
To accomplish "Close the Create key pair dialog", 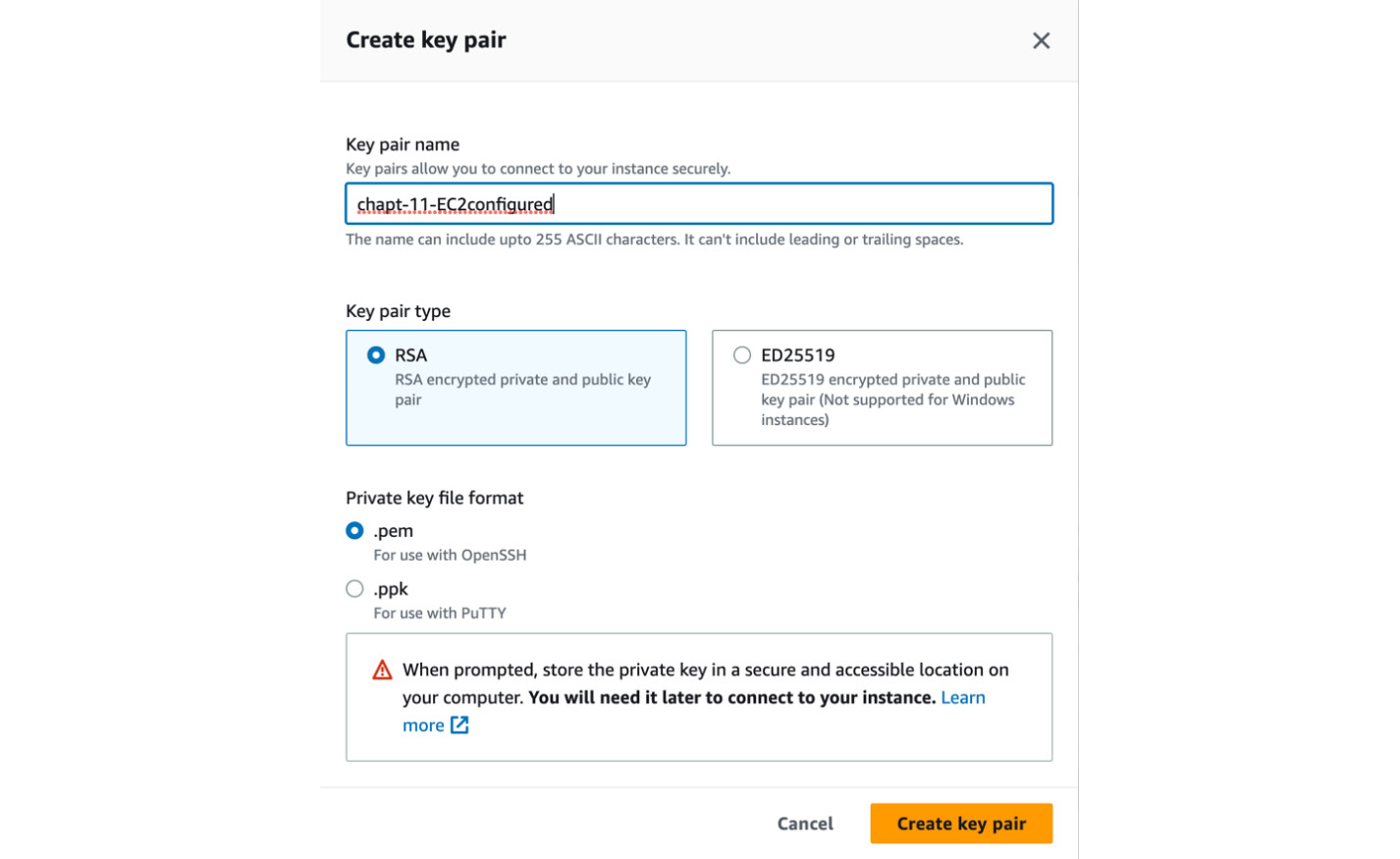I will coord(1041,40).
